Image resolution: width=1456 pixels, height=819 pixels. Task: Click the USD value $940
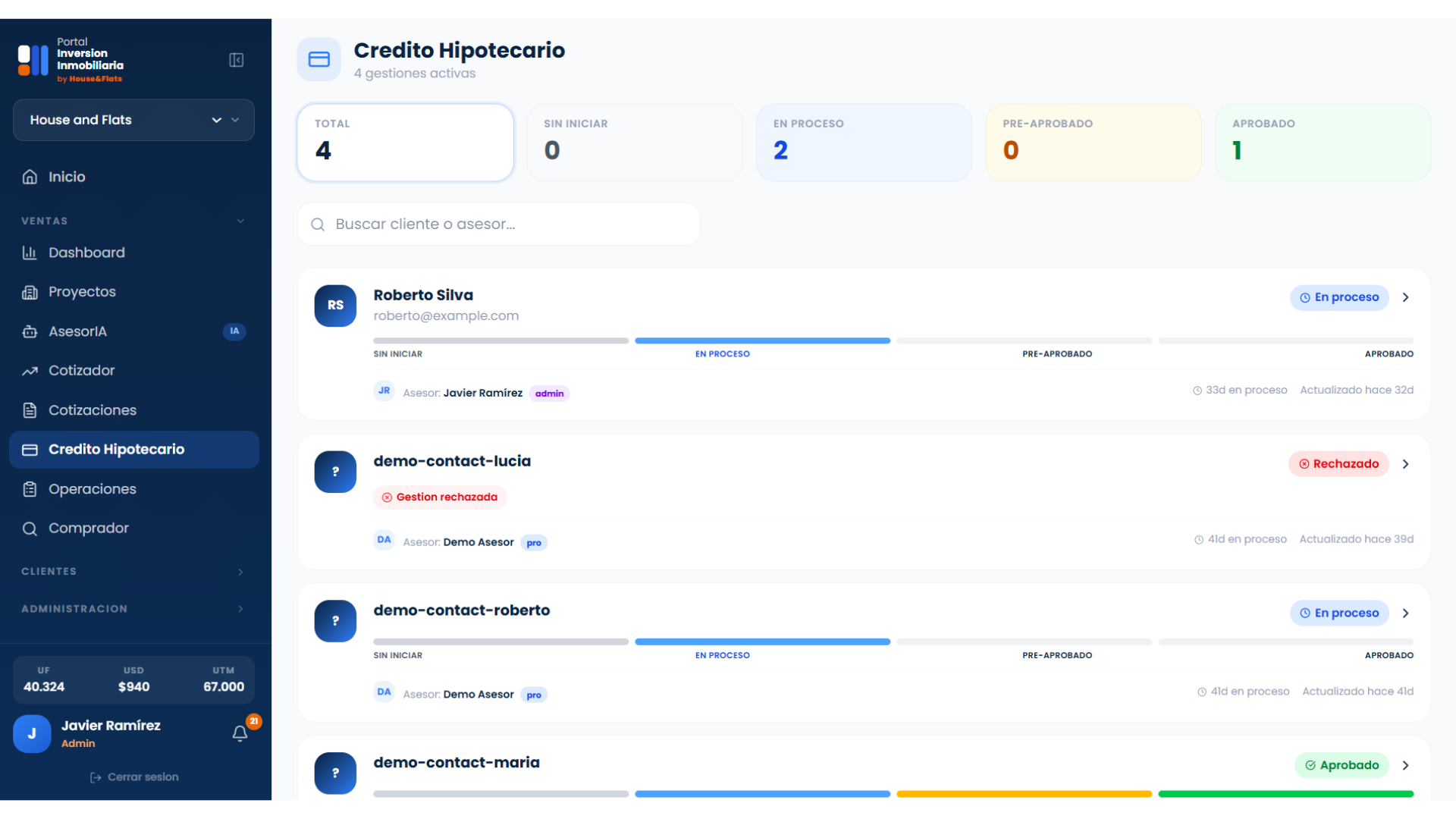[x=133, y=687]
